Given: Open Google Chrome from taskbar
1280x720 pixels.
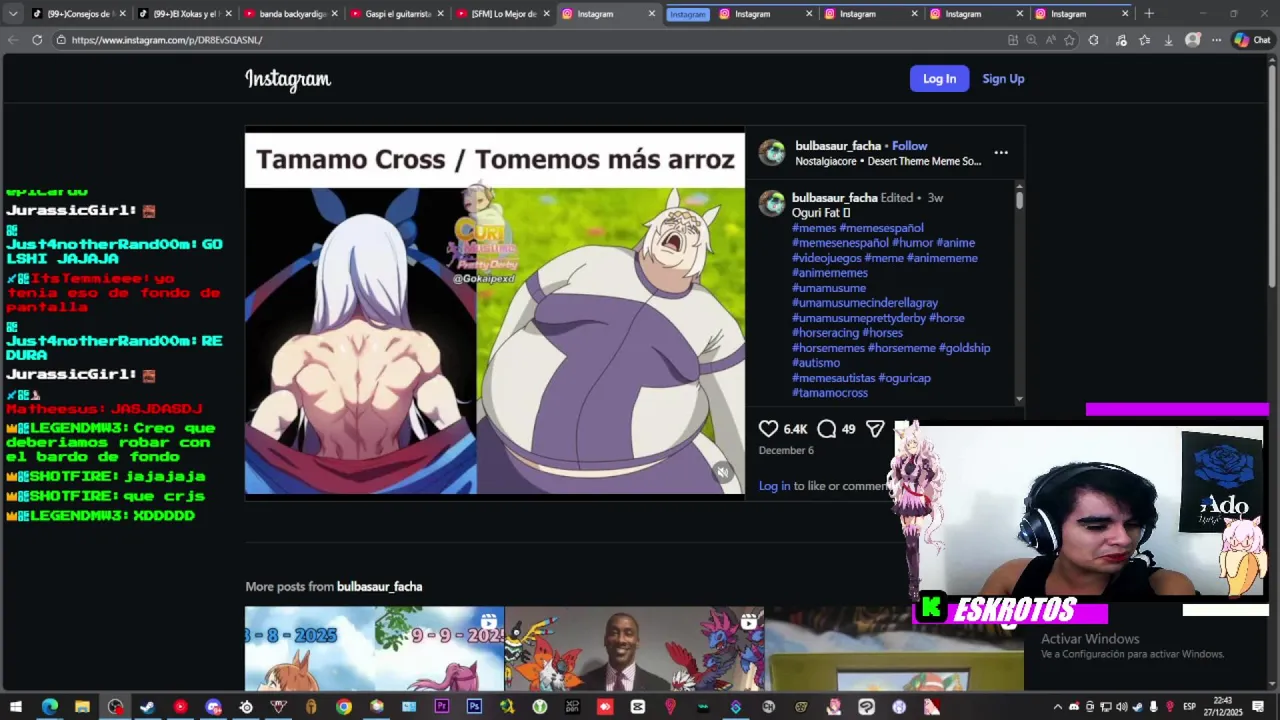Looking at the screenshot, I should [344, 707].
